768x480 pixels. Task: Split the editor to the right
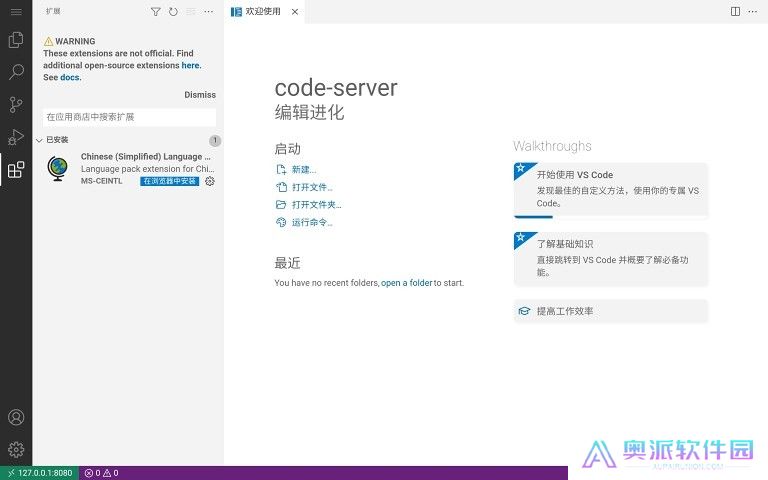[735, 11]
